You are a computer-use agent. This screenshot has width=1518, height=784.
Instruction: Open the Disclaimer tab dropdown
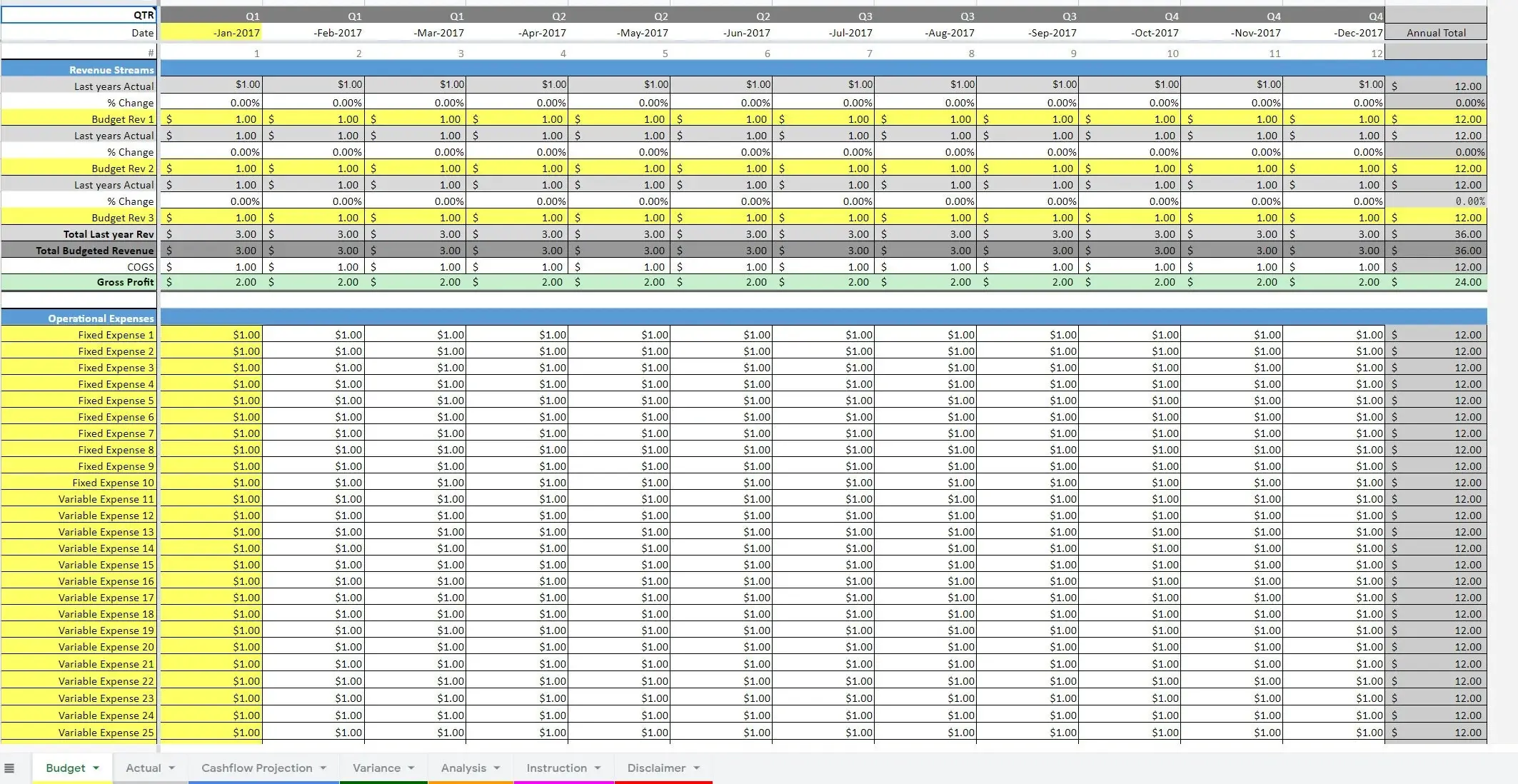coord(697,767)
